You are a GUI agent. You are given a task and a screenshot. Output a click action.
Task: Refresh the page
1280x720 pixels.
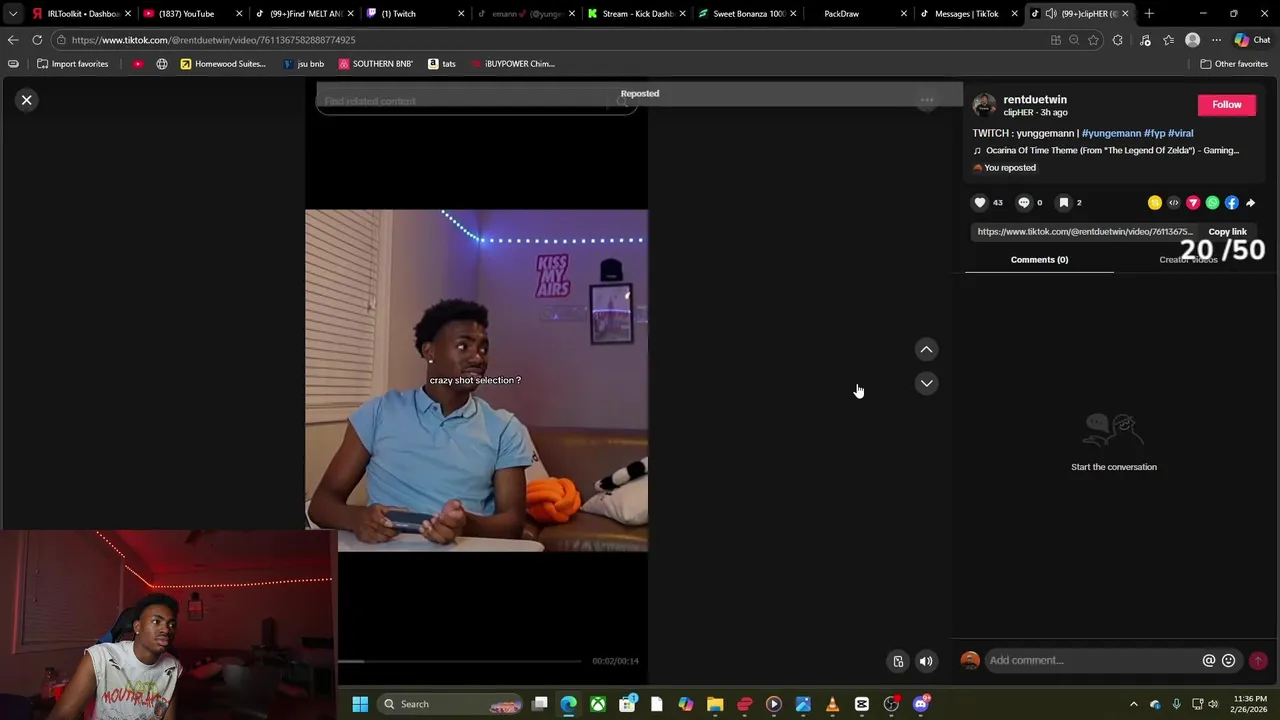pos(37,40)
